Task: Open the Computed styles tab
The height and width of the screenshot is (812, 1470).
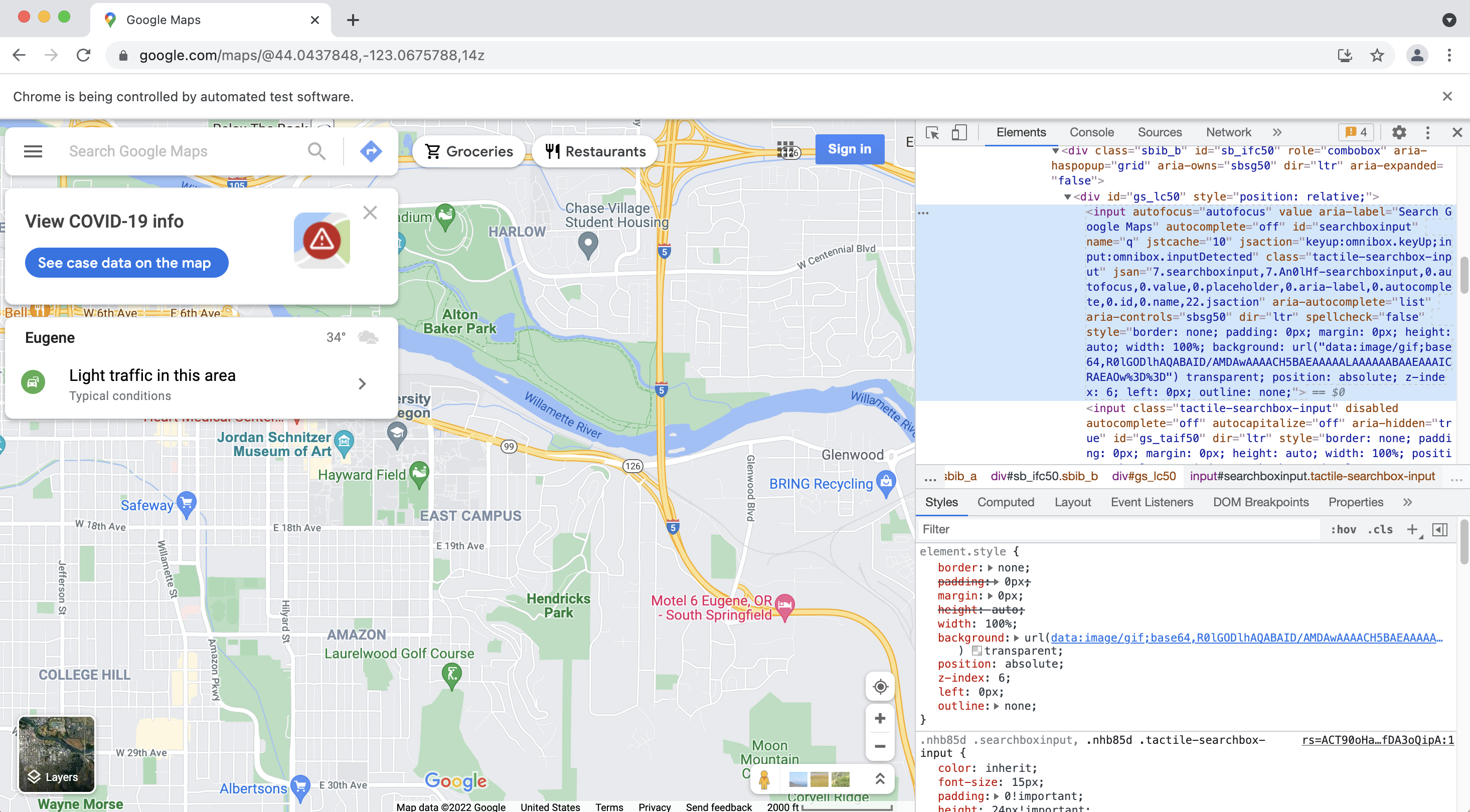Action: [1006, 502]
